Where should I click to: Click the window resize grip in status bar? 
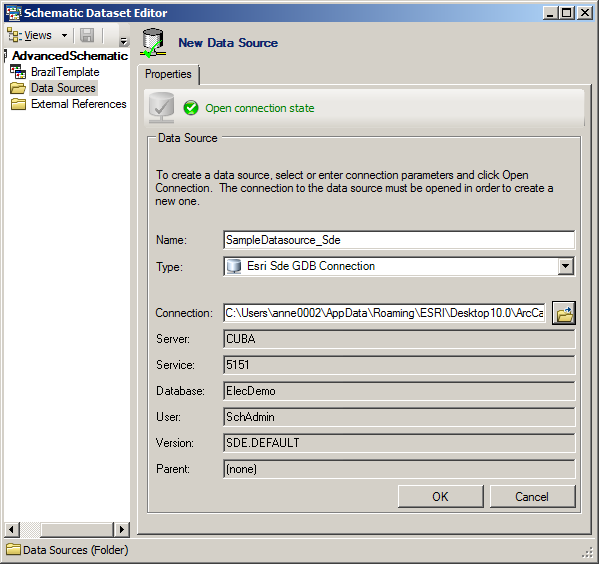pos(587,552)
